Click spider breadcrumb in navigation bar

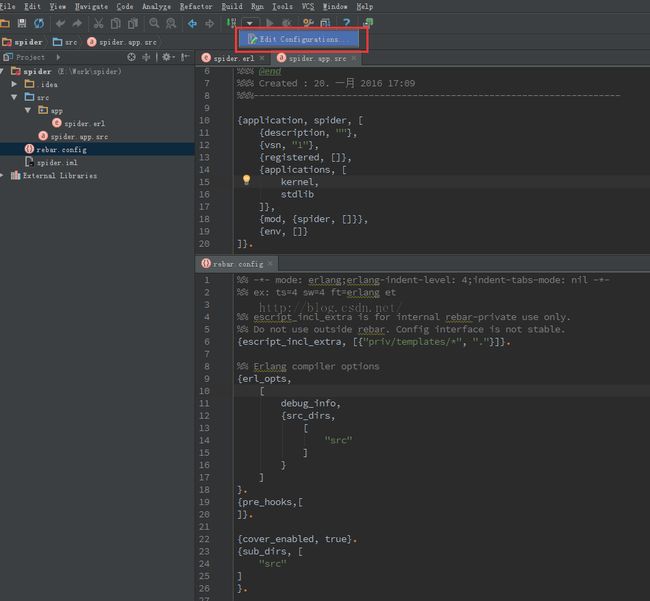pyautogui.click(x=22, y=42)
